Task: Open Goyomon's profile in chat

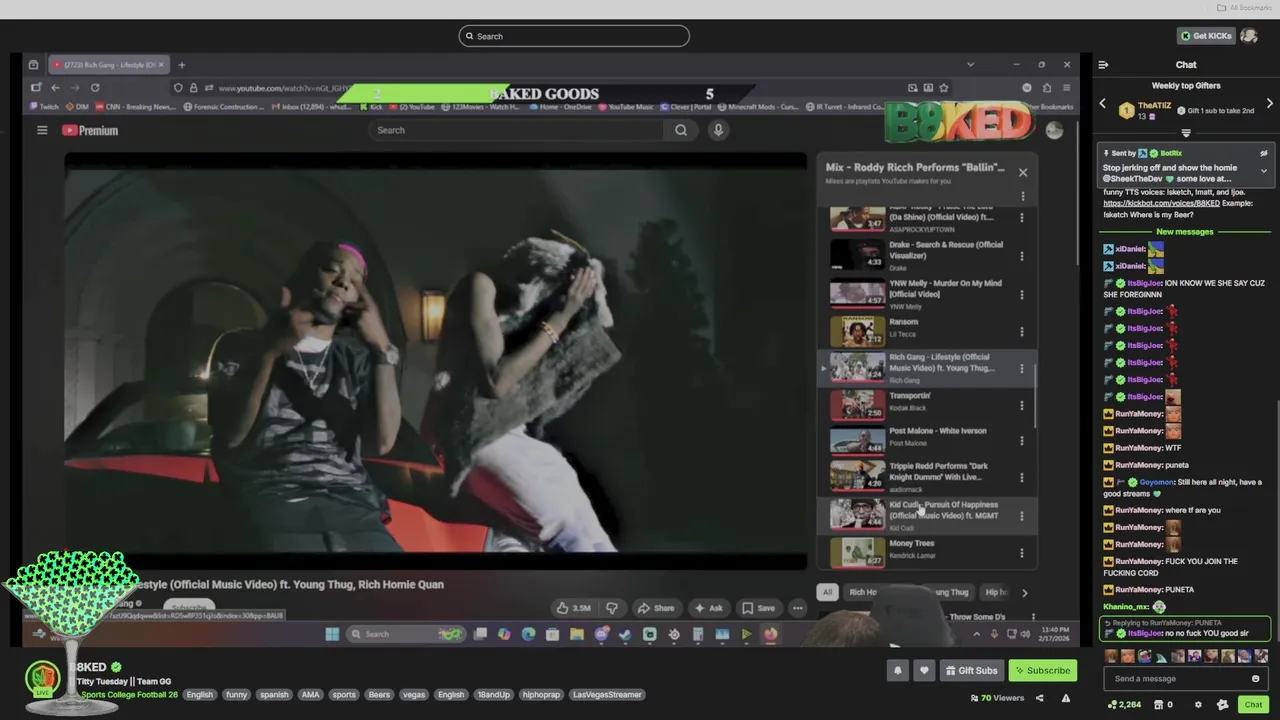Action: pyautogui.click(x=1156, y=482)
